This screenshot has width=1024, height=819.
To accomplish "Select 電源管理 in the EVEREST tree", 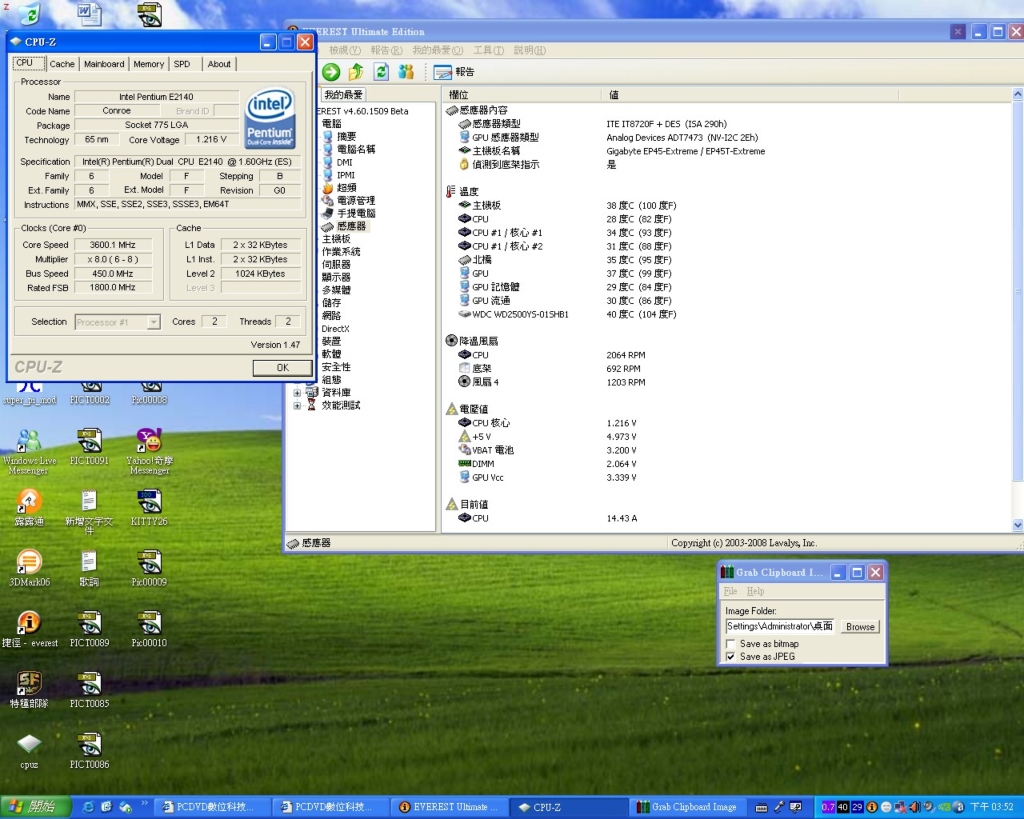I will (x=355, y=201).
